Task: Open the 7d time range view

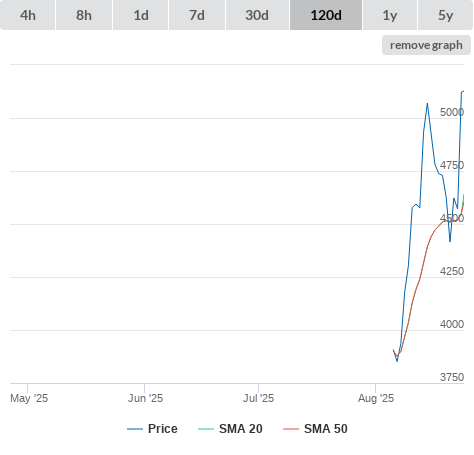Action: (197, 15)
